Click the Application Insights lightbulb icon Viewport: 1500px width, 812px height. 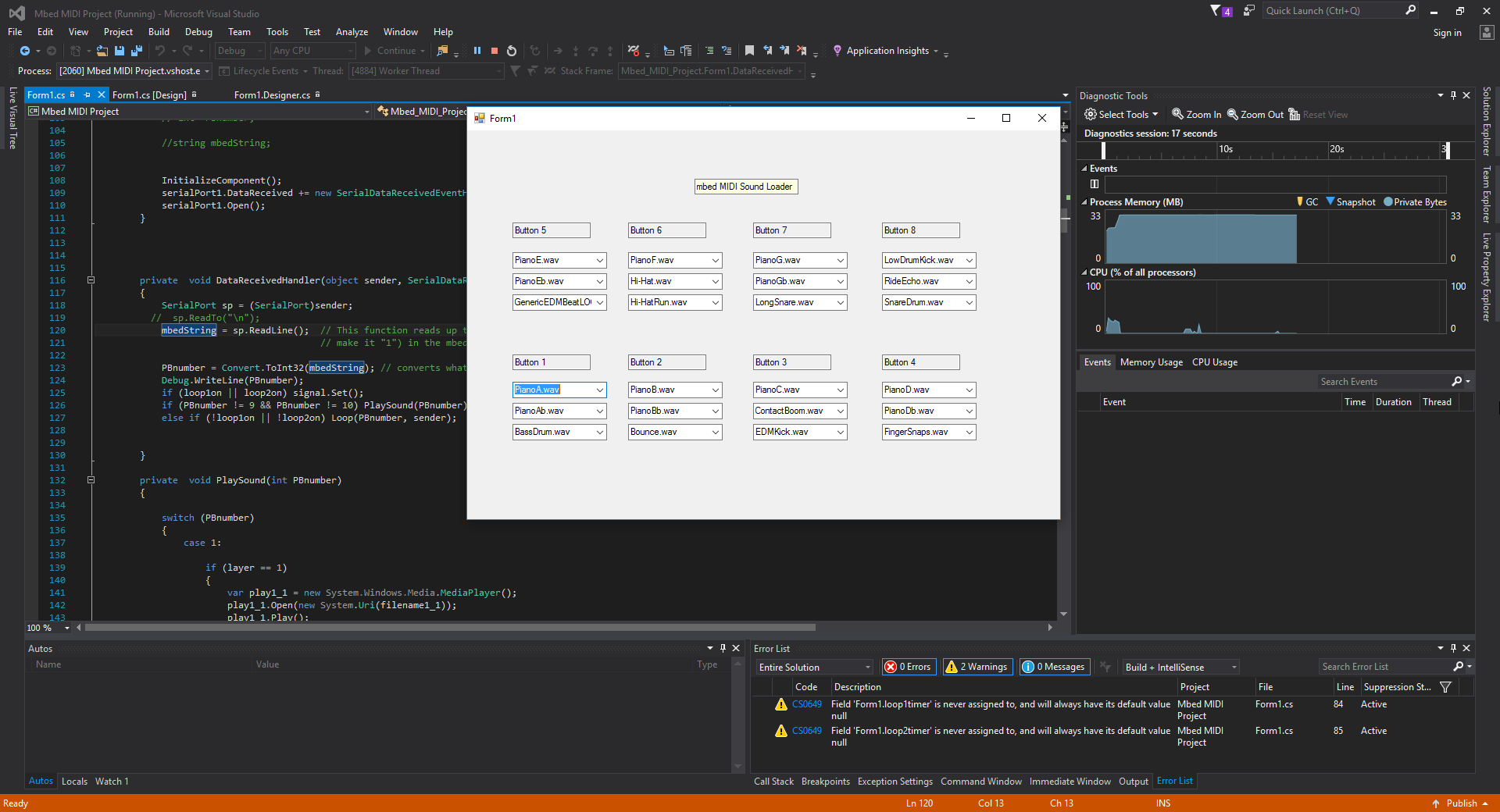point(837,51)
